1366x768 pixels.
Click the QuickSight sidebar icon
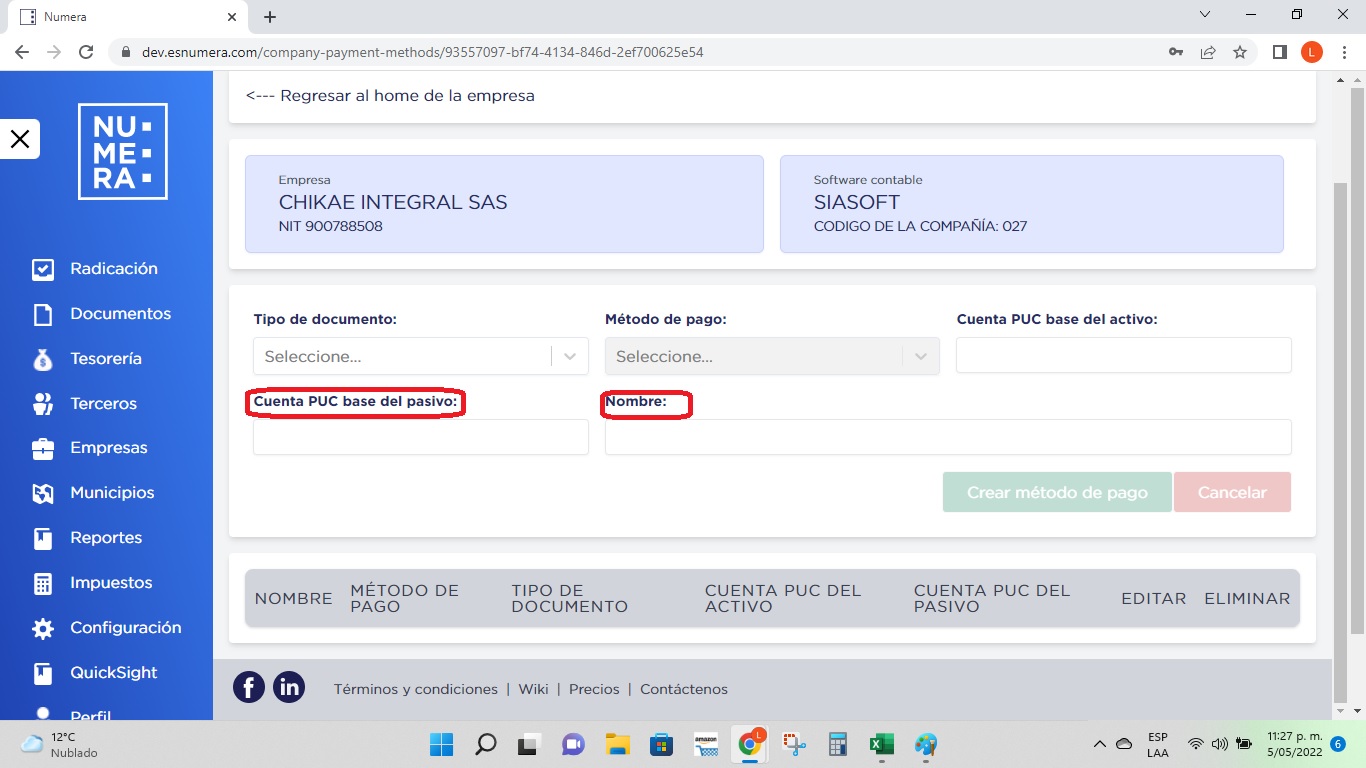point(43,673)
